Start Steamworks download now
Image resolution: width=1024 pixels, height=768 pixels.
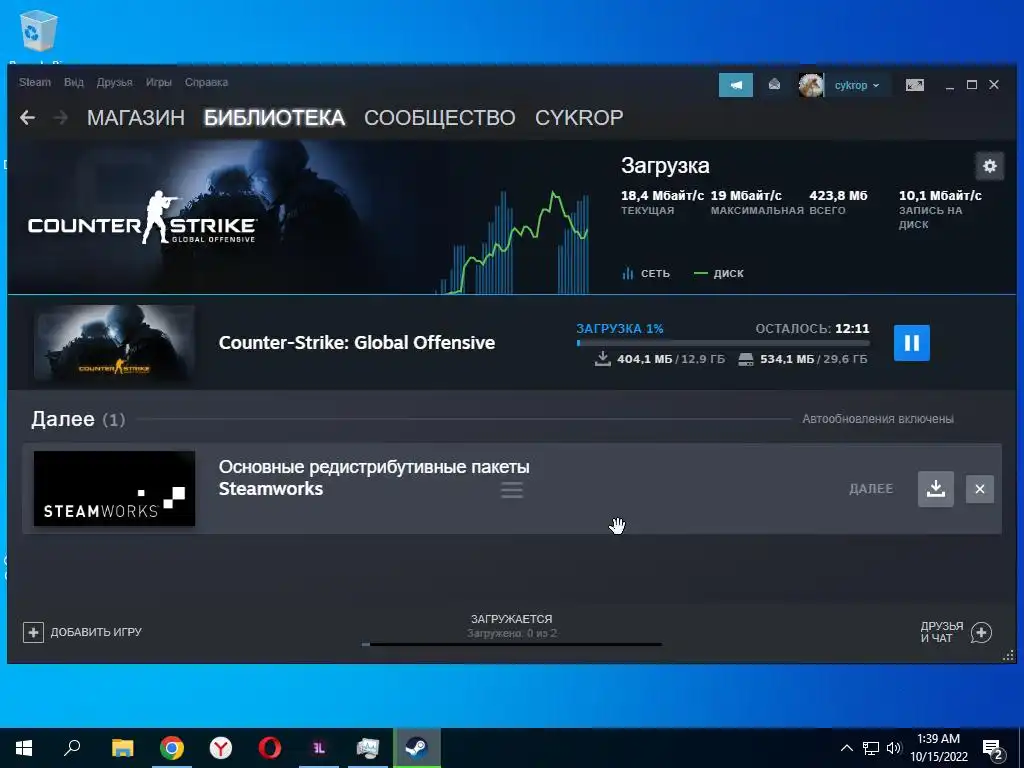point(936,489)
